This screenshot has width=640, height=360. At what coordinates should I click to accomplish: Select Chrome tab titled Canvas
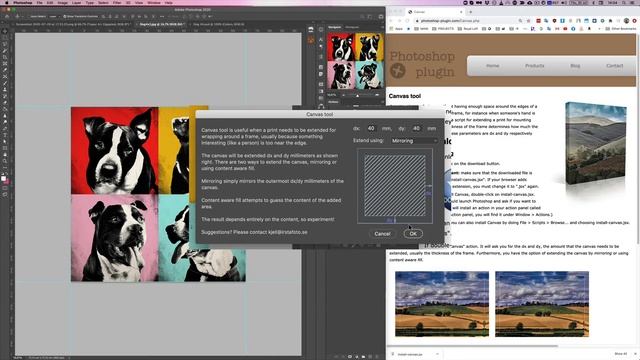[434, 12]
